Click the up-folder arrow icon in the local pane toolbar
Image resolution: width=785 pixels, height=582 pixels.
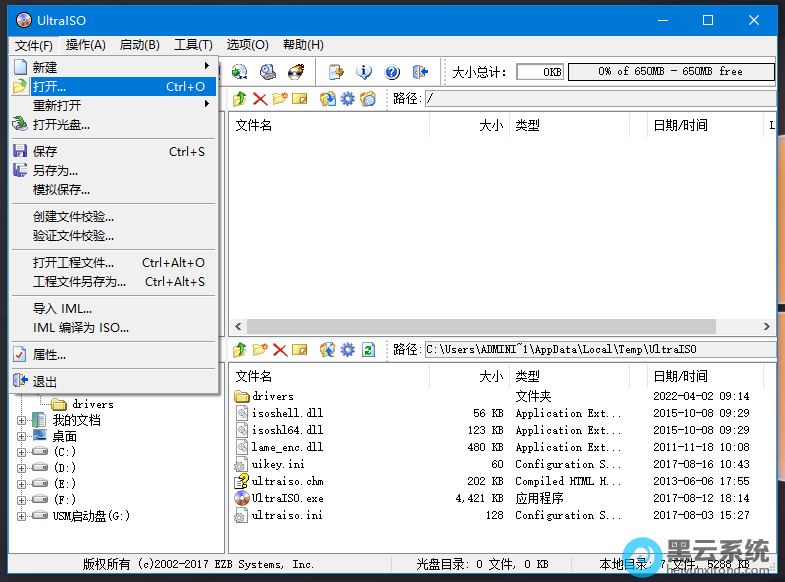pyautogui.click(x=239, y=349)
